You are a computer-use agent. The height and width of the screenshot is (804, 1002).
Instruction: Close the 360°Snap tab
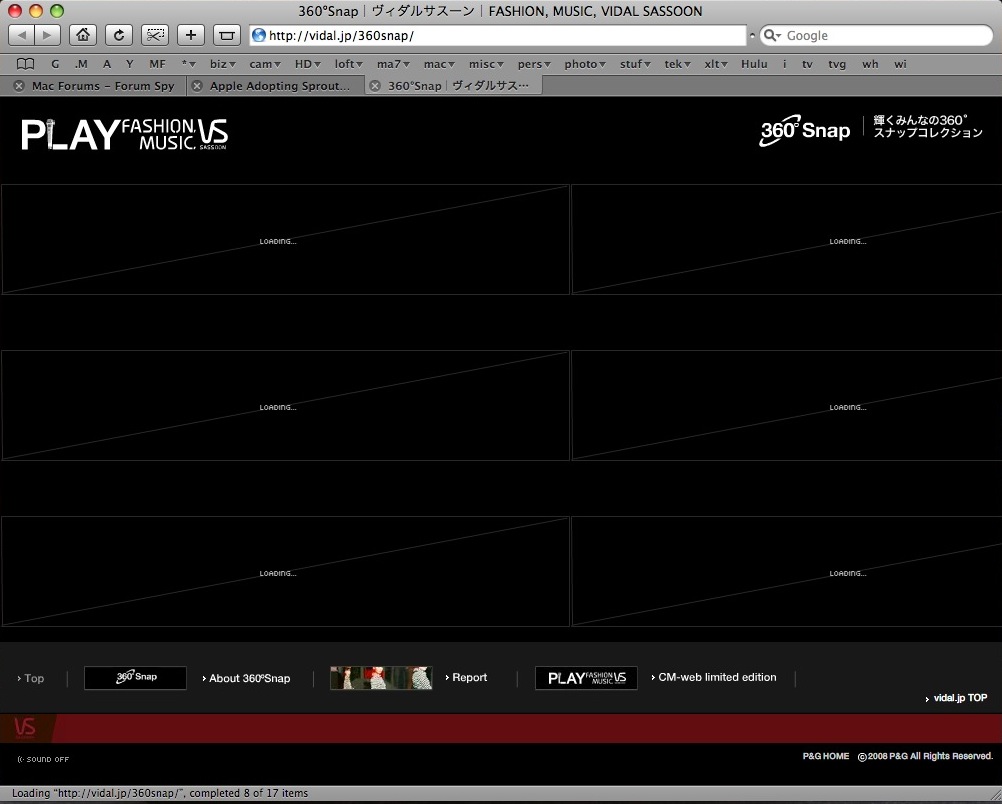tap(375, 86)
